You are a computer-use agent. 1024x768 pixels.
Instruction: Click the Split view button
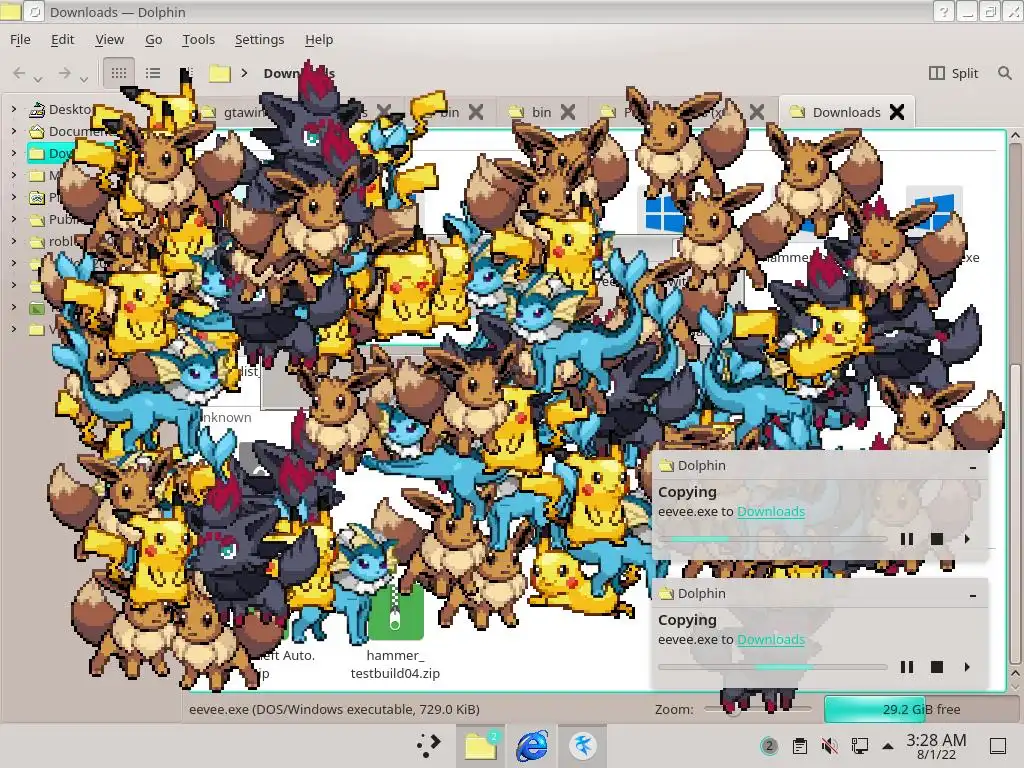(953, 73)
